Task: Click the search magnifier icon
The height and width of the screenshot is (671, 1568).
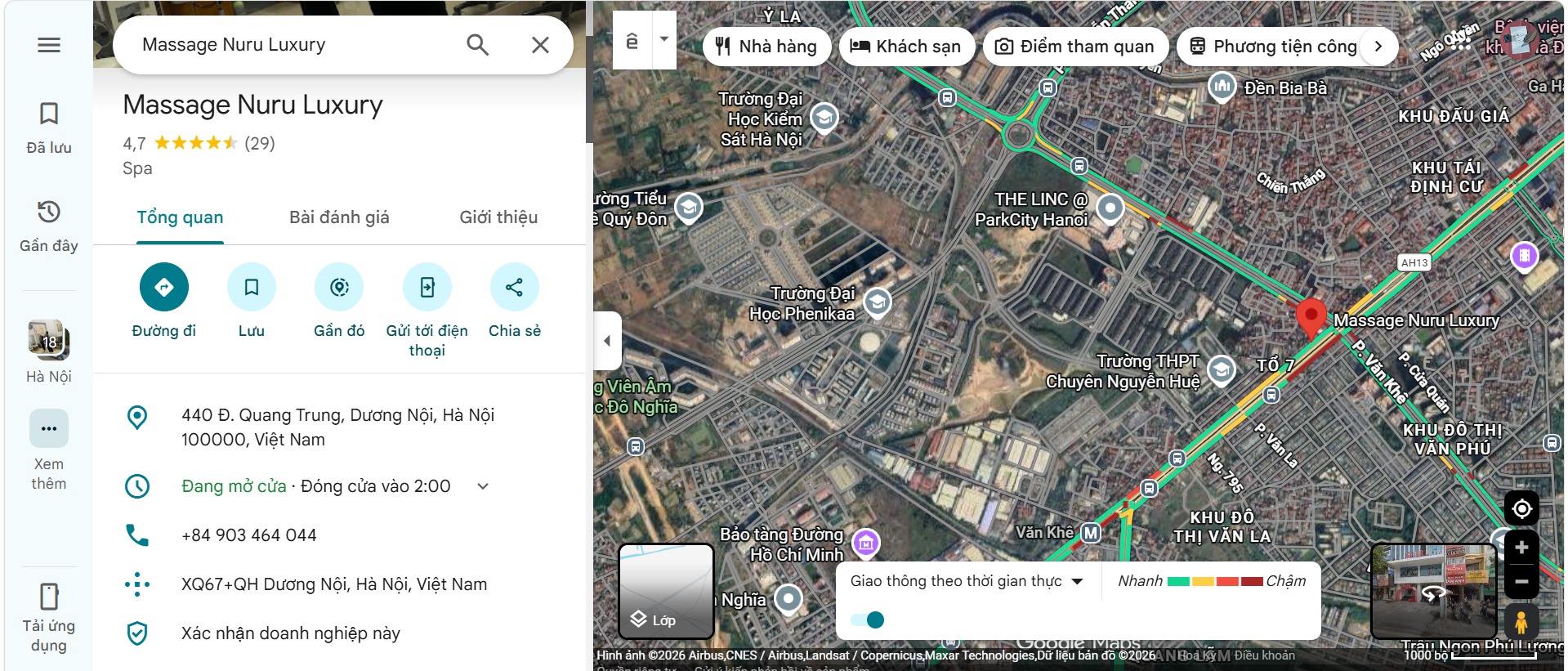Action: point(478,45)
